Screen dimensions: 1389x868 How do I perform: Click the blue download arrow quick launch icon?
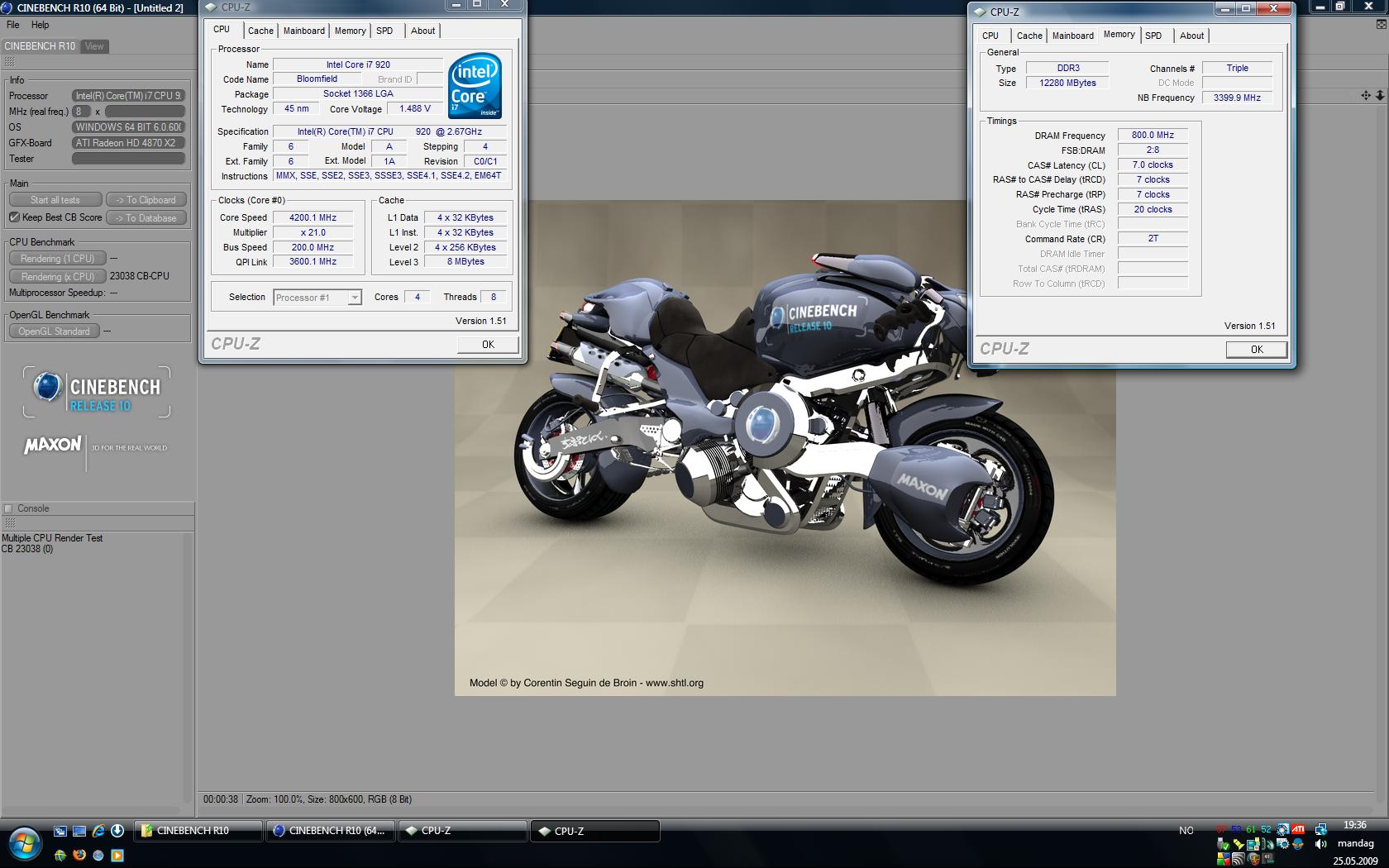point(117,831)
